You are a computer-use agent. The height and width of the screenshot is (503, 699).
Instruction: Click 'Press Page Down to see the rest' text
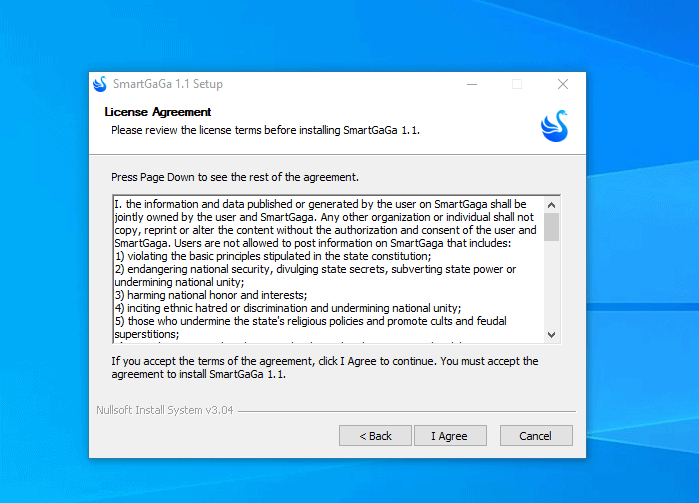(235, 177)
